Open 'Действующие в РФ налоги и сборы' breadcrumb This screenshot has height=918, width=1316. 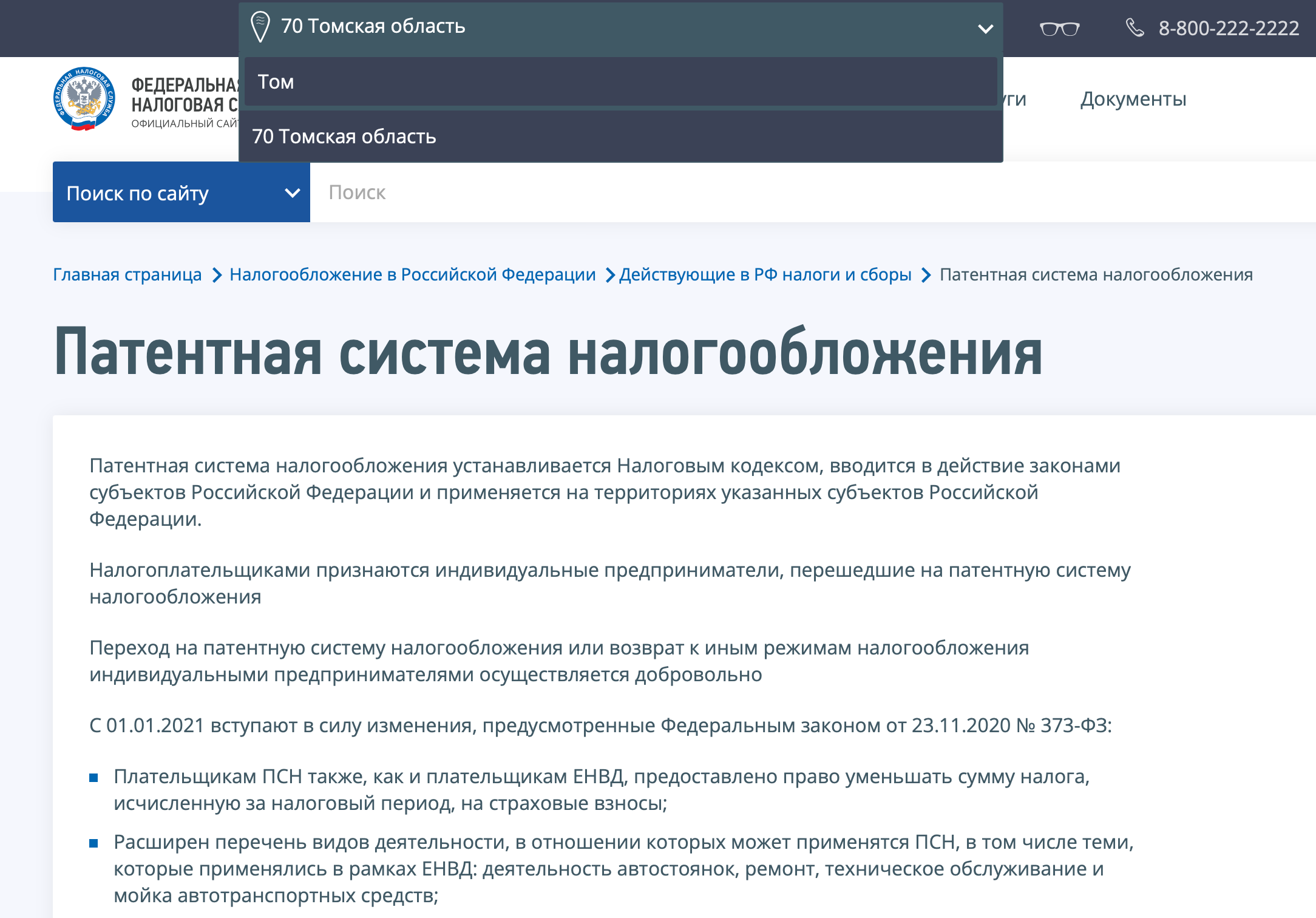pyautogui.click(x=765, y=274)
